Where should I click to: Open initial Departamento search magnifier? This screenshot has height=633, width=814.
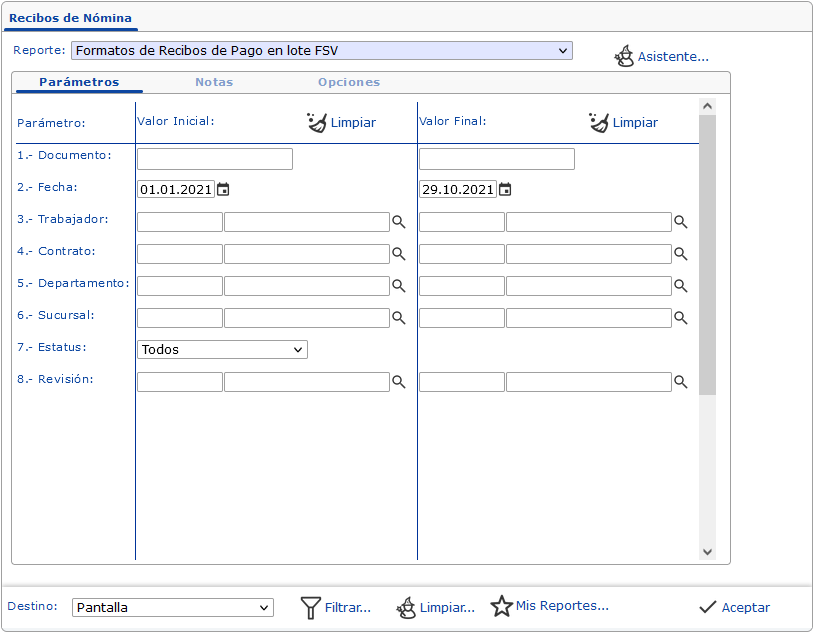(x=398, y=286)
